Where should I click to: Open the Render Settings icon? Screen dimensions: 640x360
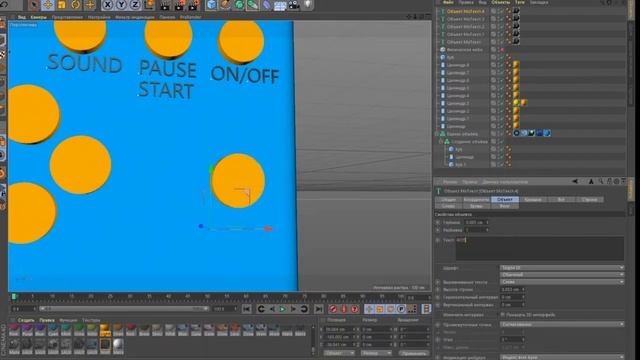(193, 5)
